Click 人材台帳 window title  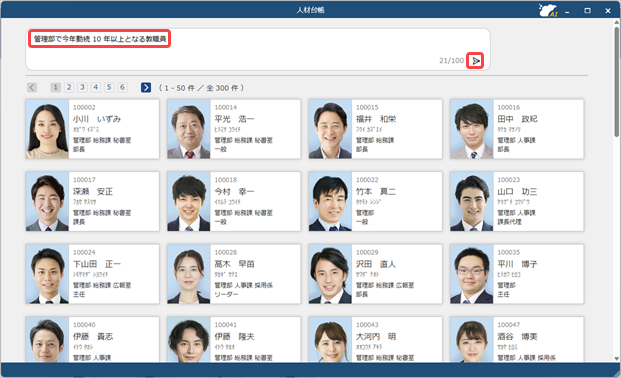(310, 10)
